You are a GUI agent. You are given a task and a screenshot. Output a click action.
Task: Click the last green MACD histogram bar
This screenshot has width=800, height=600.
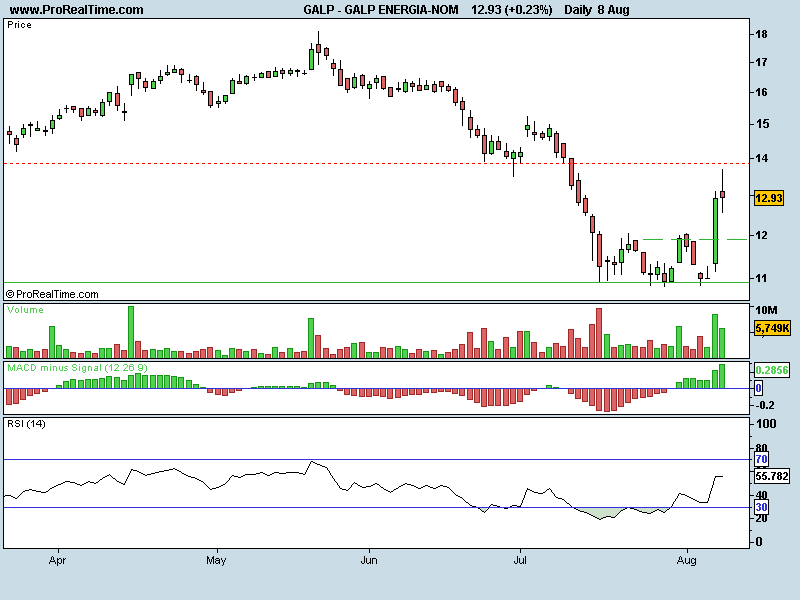pos(722,377)
